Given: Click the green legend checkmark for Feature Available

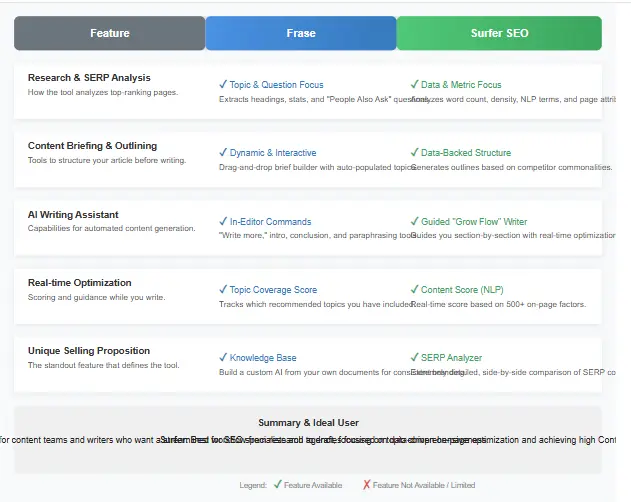Looking at the screenshot, I should point(277,484).
